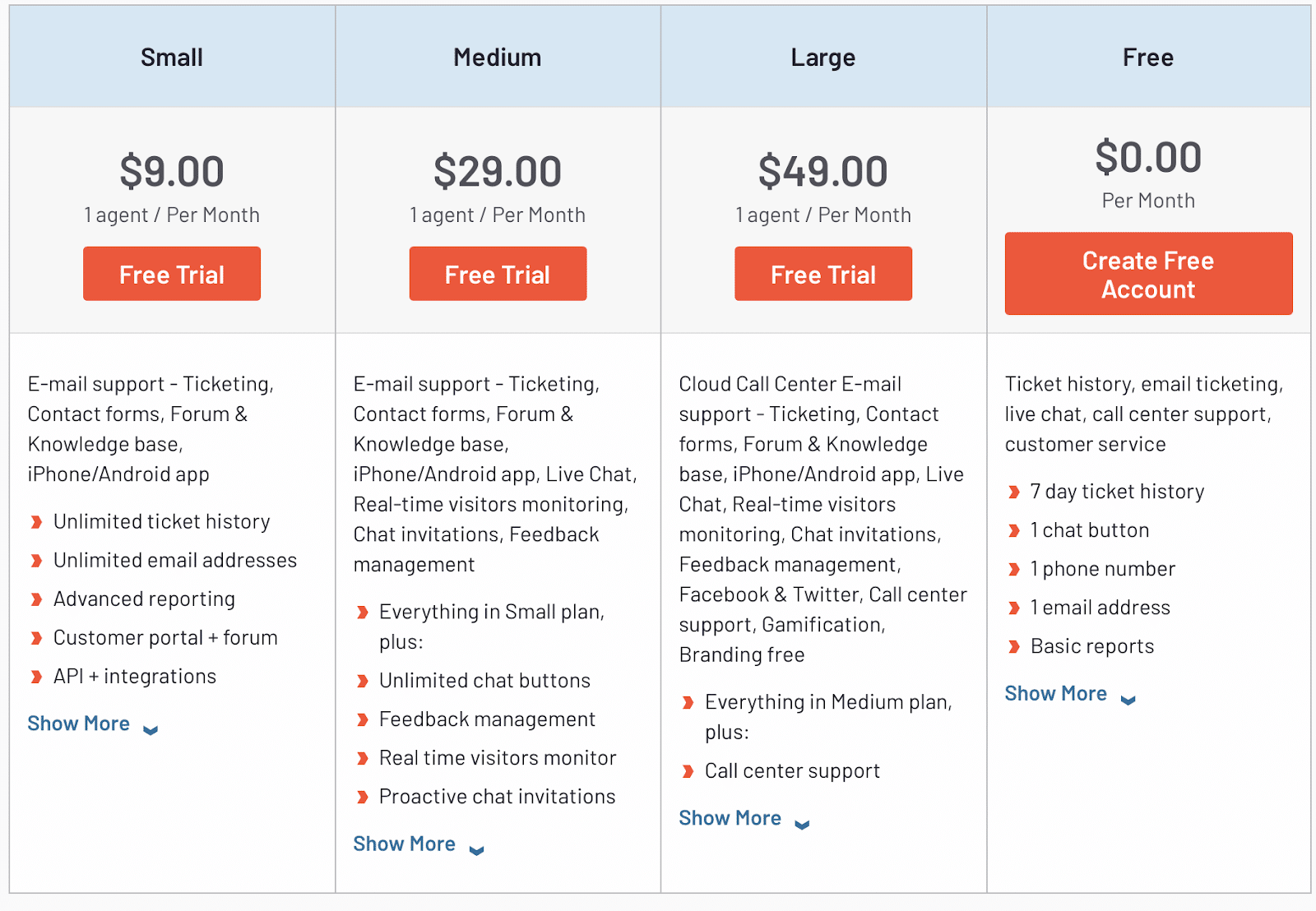The height and width of the screenshot is (911, 1316).
Task: Click chevron icon beside Free plan Show More
Action: [x=1128, y=700]
